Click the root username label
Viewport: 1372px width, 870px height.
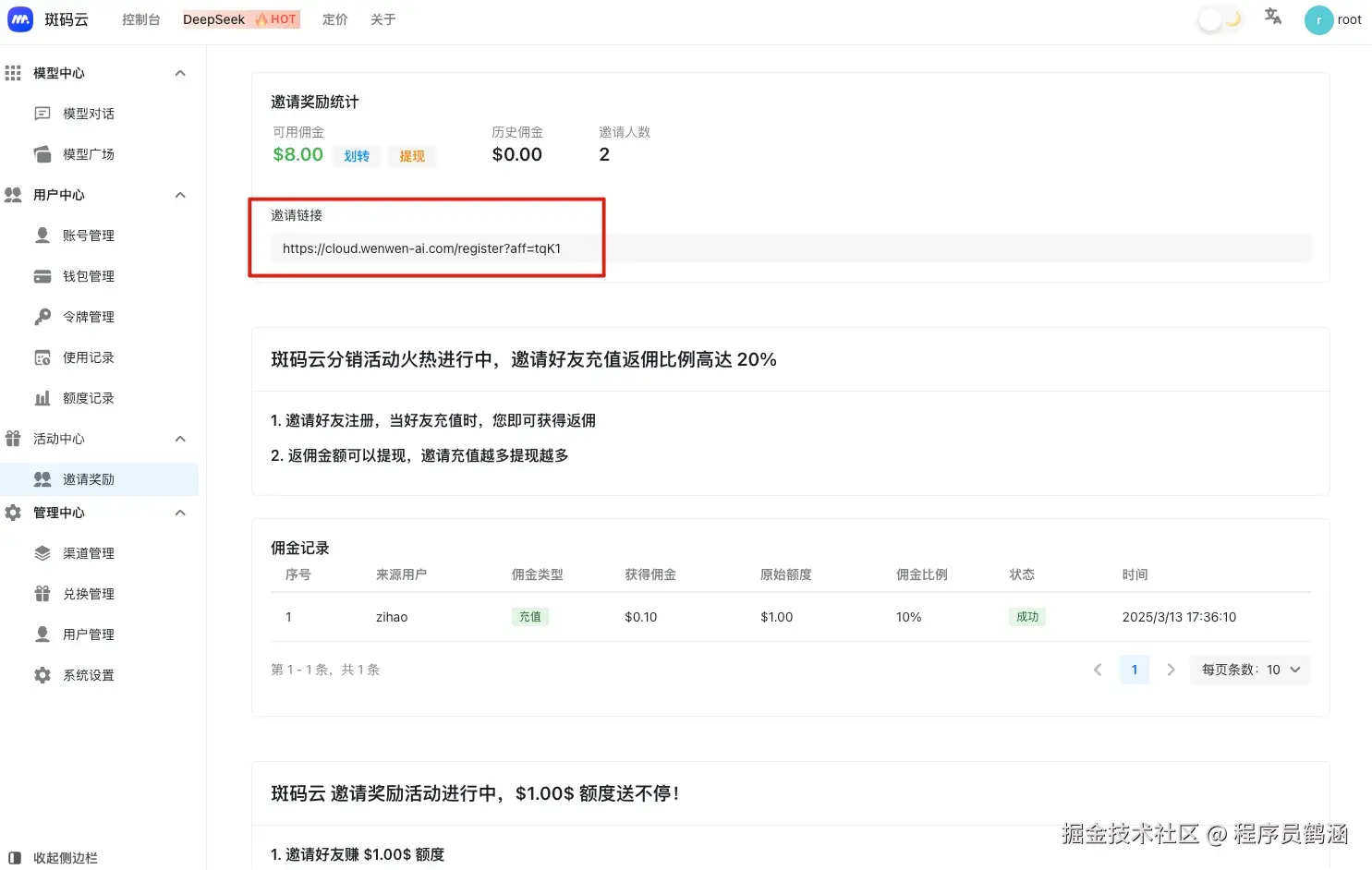pos(1350,19)
